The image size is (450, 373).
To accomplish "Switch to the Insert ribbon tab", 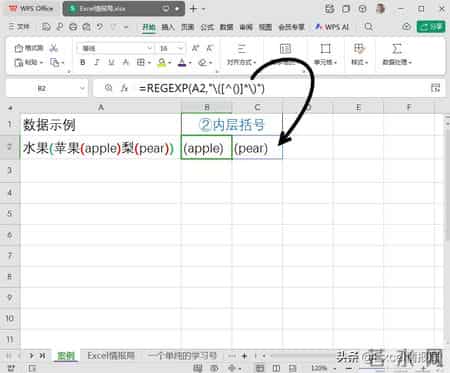I will [168, 27].
